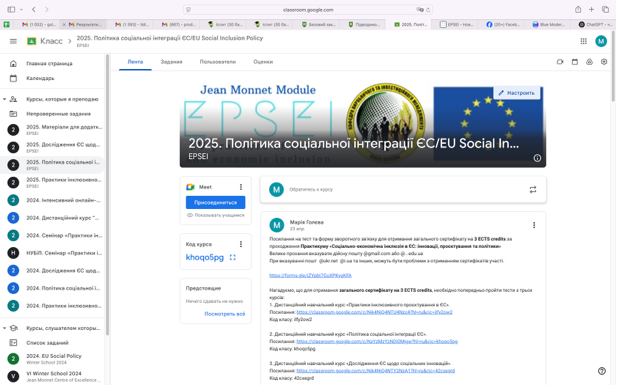Open 2024. Інтенсивний онлайн course
Screen dimensions: 620x385
pos(53,200)
